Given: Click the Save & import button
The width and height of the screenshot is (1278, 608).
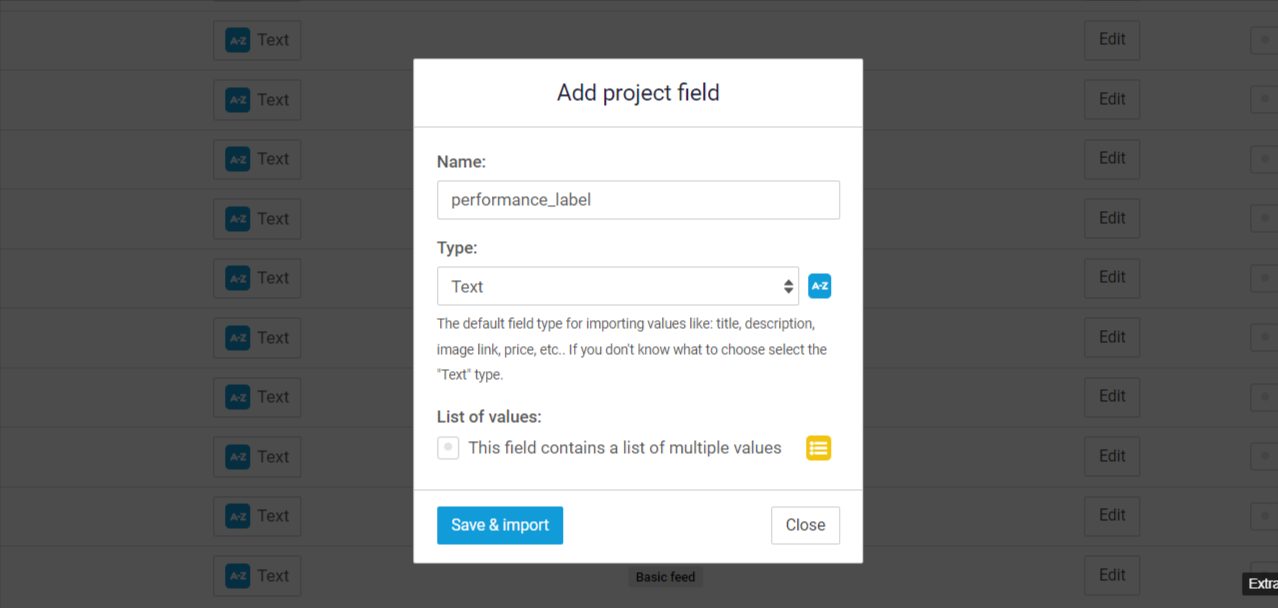Looking at the screenshot, I should pyautogui.click(x=500, y=525).
